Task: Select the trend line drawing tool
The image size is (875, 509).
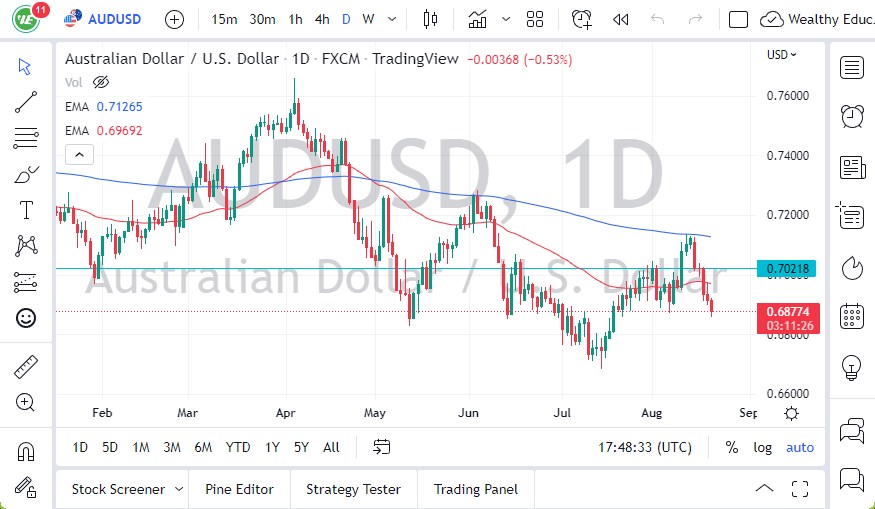Action: (26, 101)
